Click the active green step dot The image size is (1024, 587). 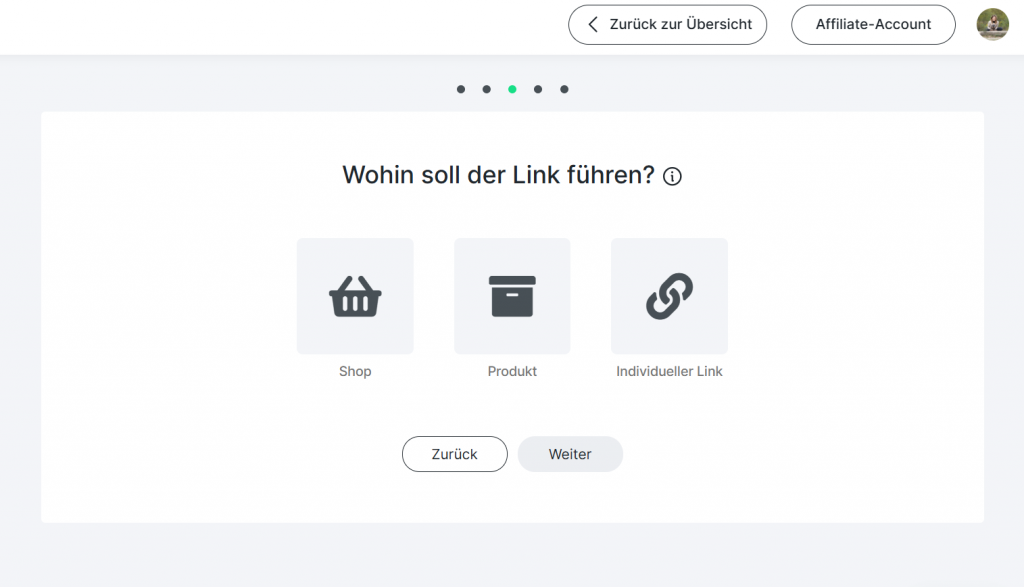click(512, 89)
